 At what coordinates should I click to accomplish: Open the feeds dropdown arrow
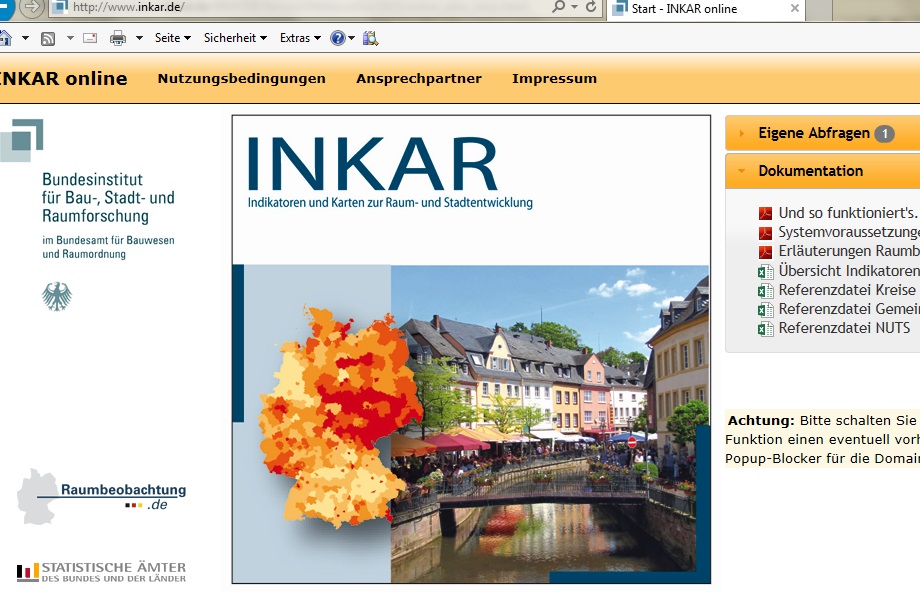tap(70, 38)
